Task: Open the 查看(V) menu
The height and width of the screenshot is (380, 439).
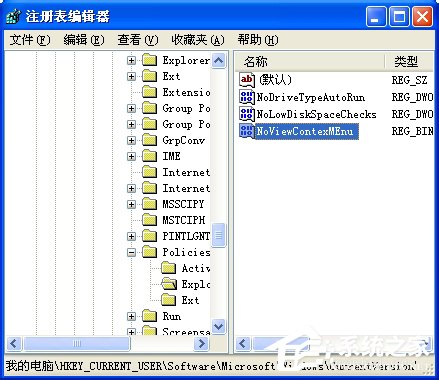Action: (138, 40)
